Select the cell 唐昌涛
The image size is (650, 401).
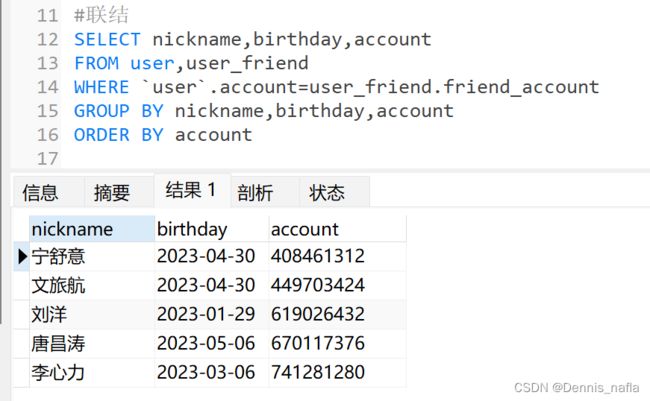point(92,343)
